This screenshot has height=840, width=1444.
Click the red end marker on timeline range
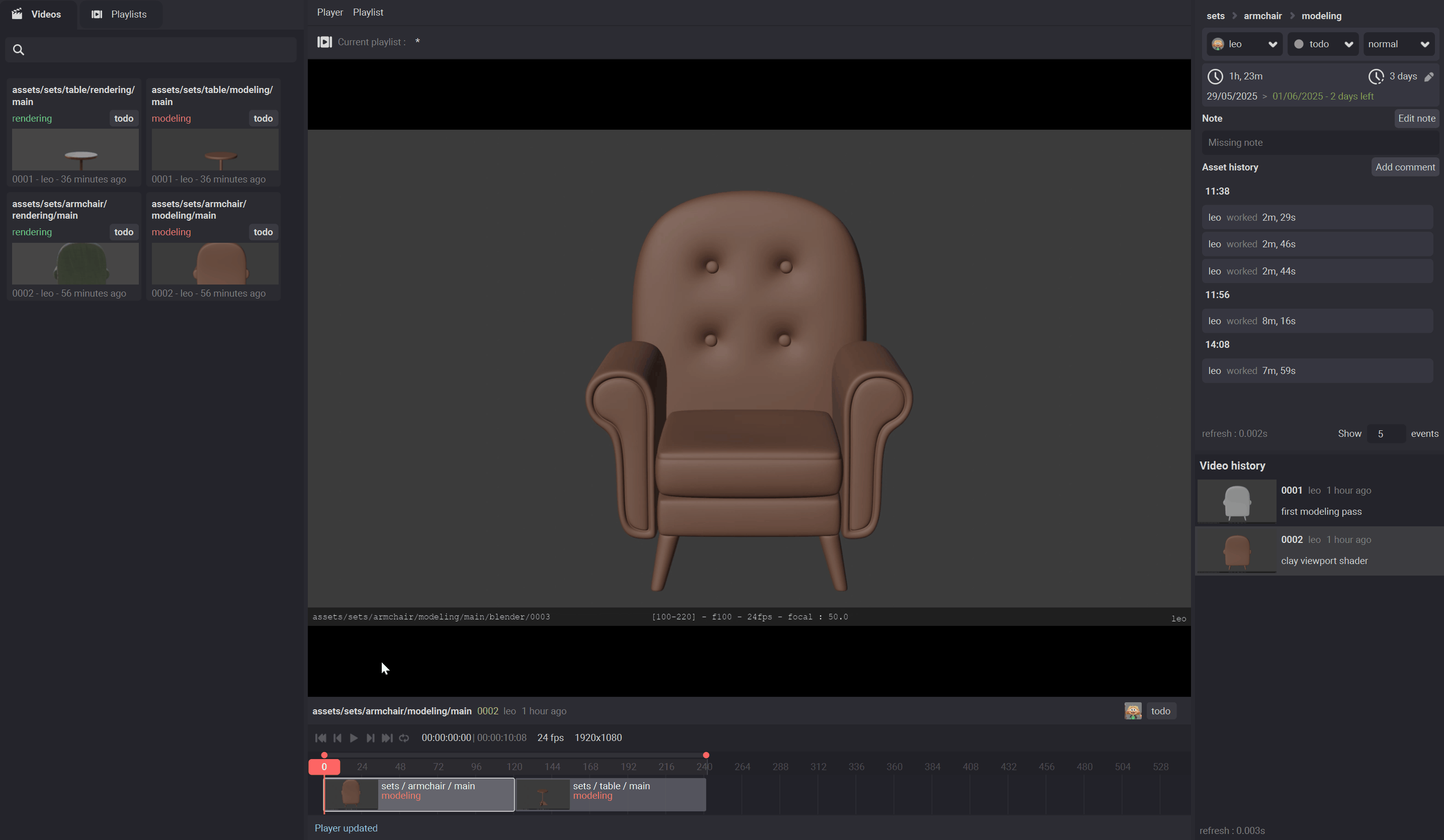tap(706, 755)
